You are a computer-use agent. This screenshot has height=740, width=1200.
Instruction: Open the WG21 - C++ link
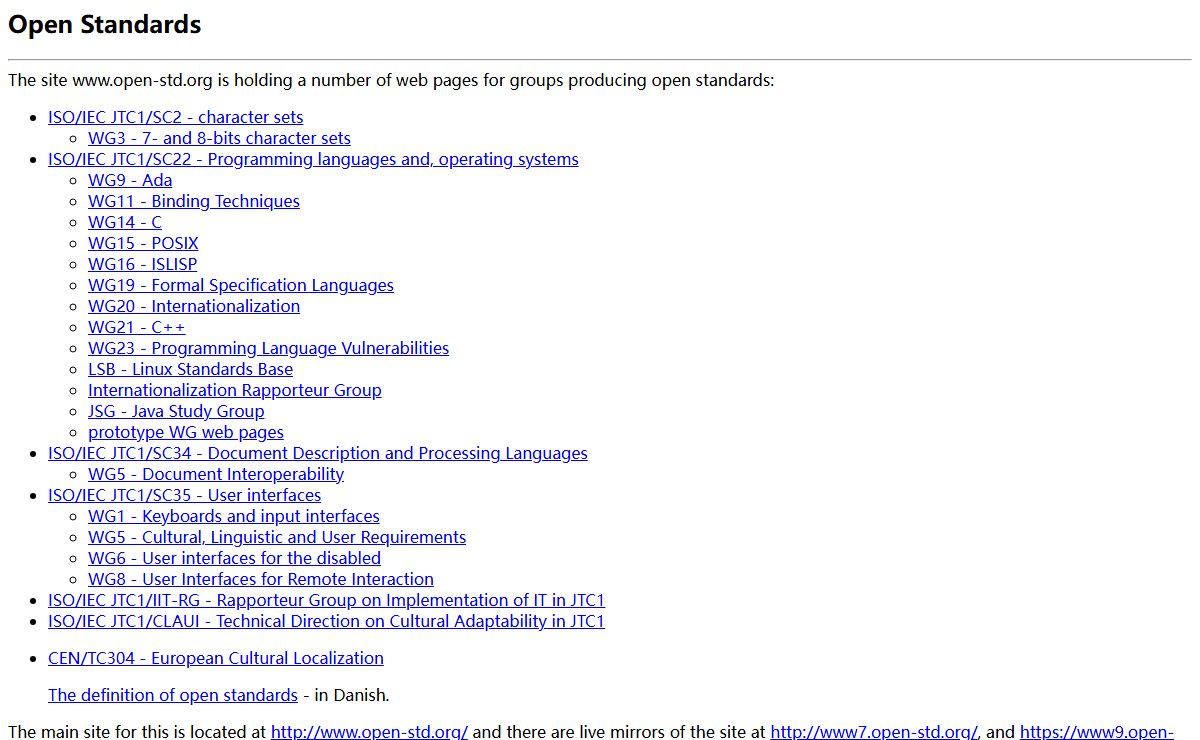click(x=136, y=327)
